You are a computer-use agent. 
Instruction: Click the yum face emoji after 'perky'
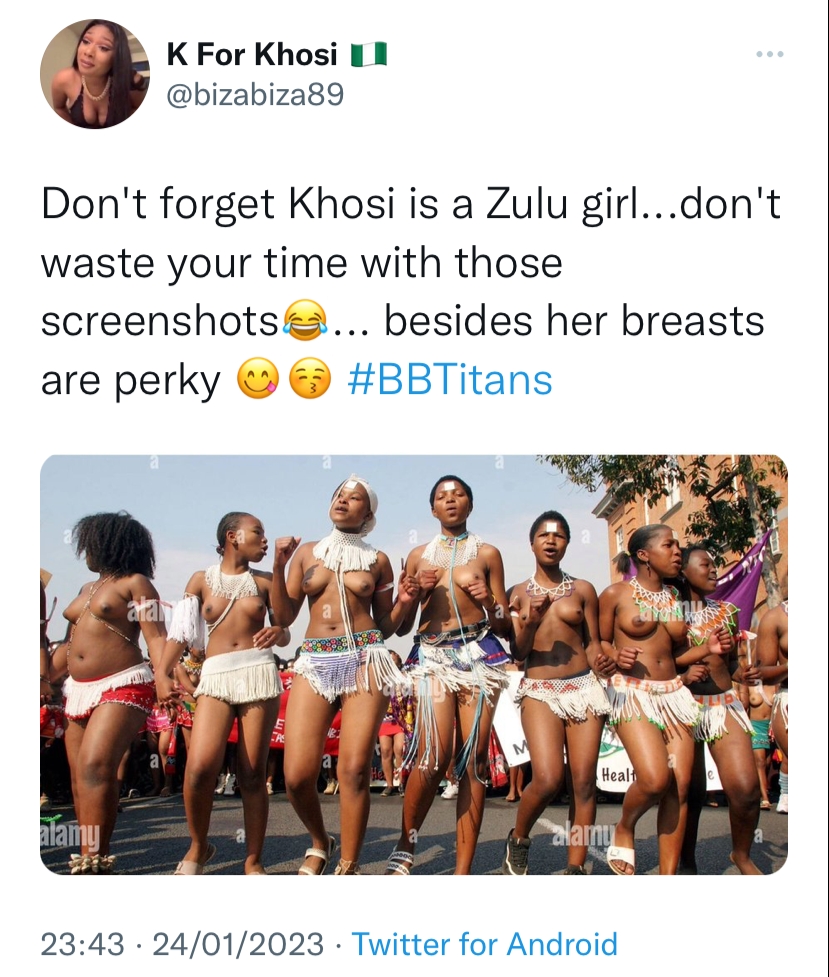click(x=257, y=380)
